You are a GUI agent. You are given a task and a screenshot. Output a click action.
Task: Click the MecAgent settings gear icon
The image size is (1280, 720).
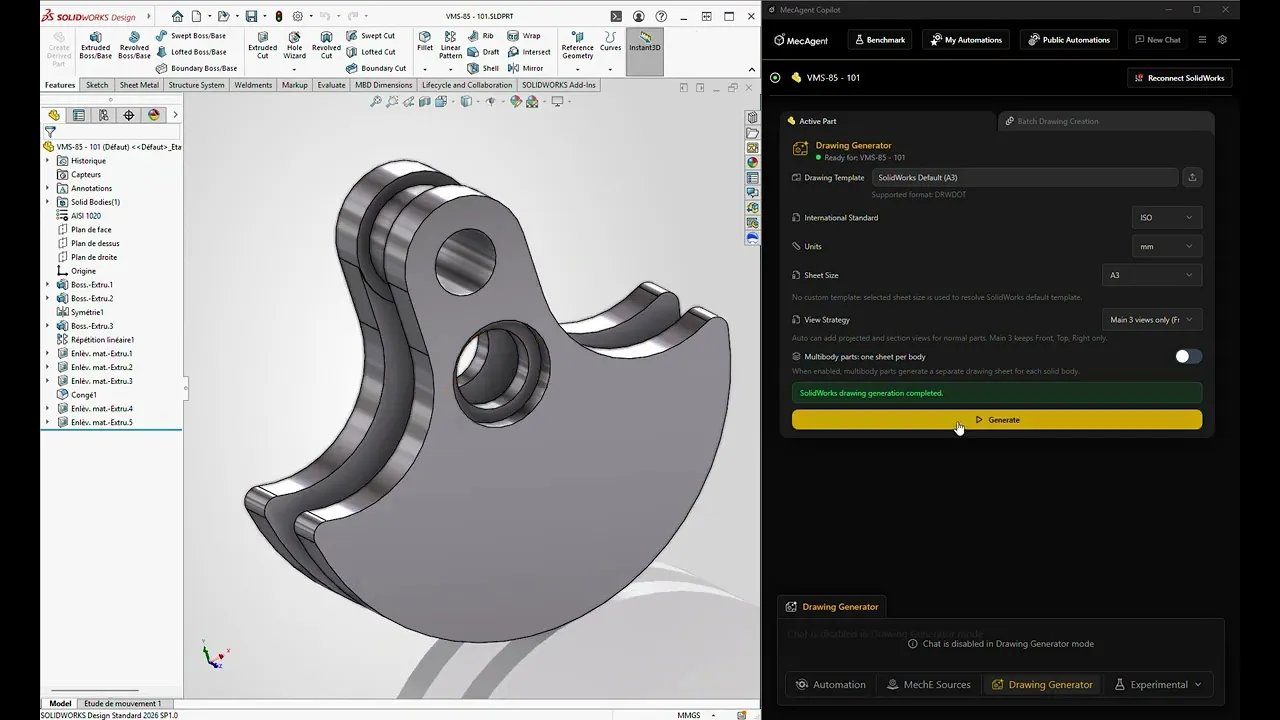point(1222,40)
